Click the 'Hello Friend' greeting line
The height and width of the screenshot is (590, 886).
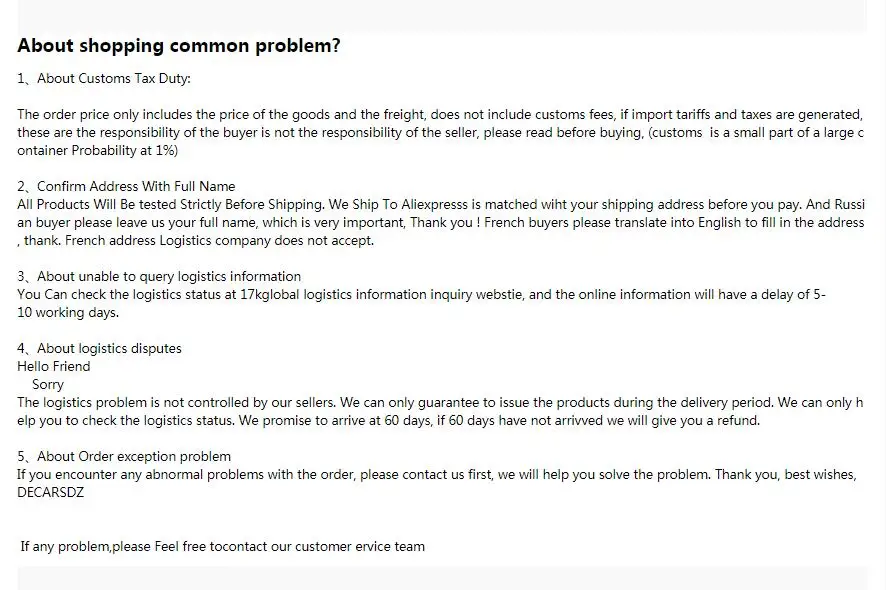[54, 366]
